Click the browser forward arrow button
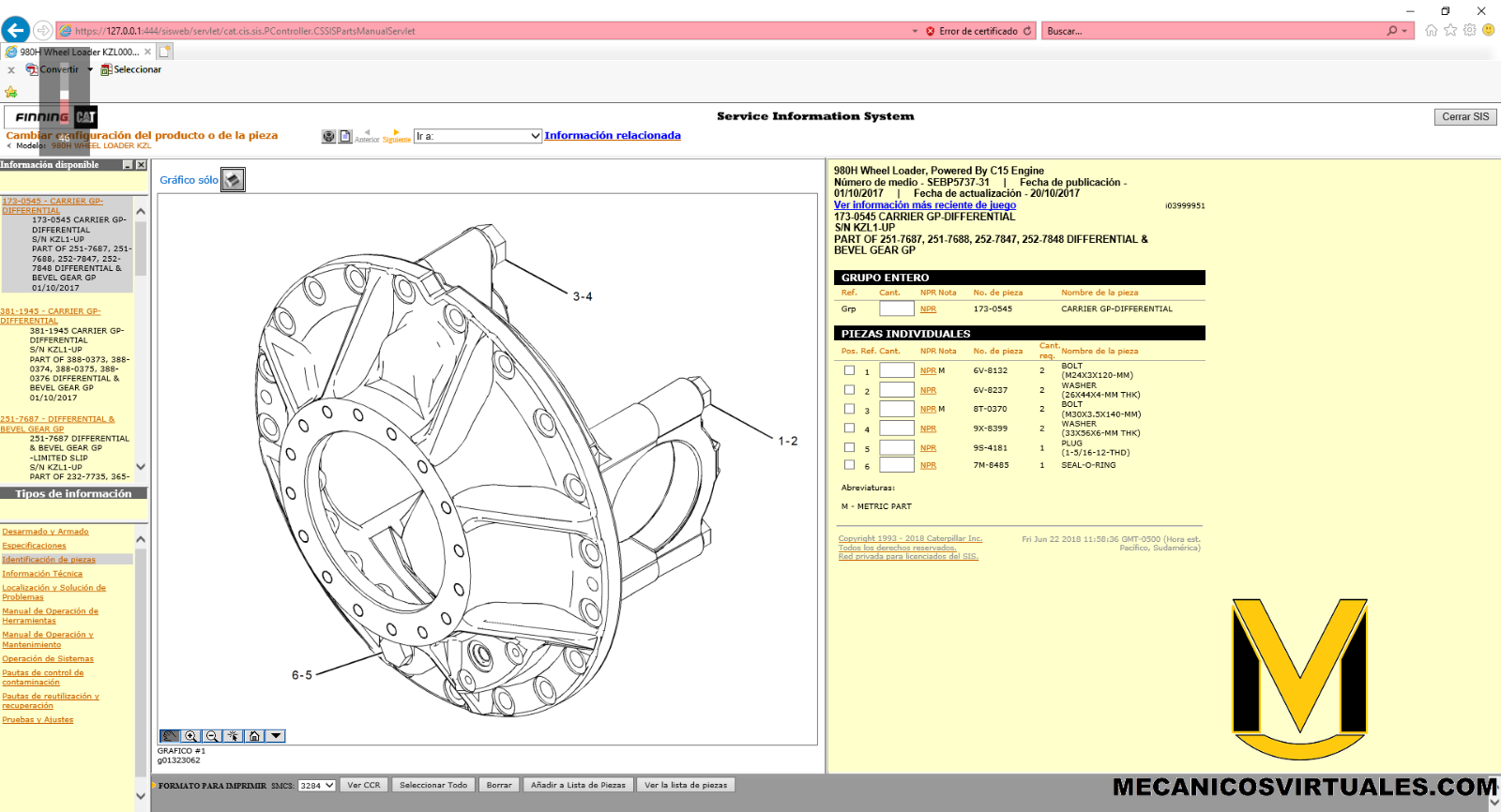Screen dimensions: 1501x812 pyautogui.click(x=43, y=31)
